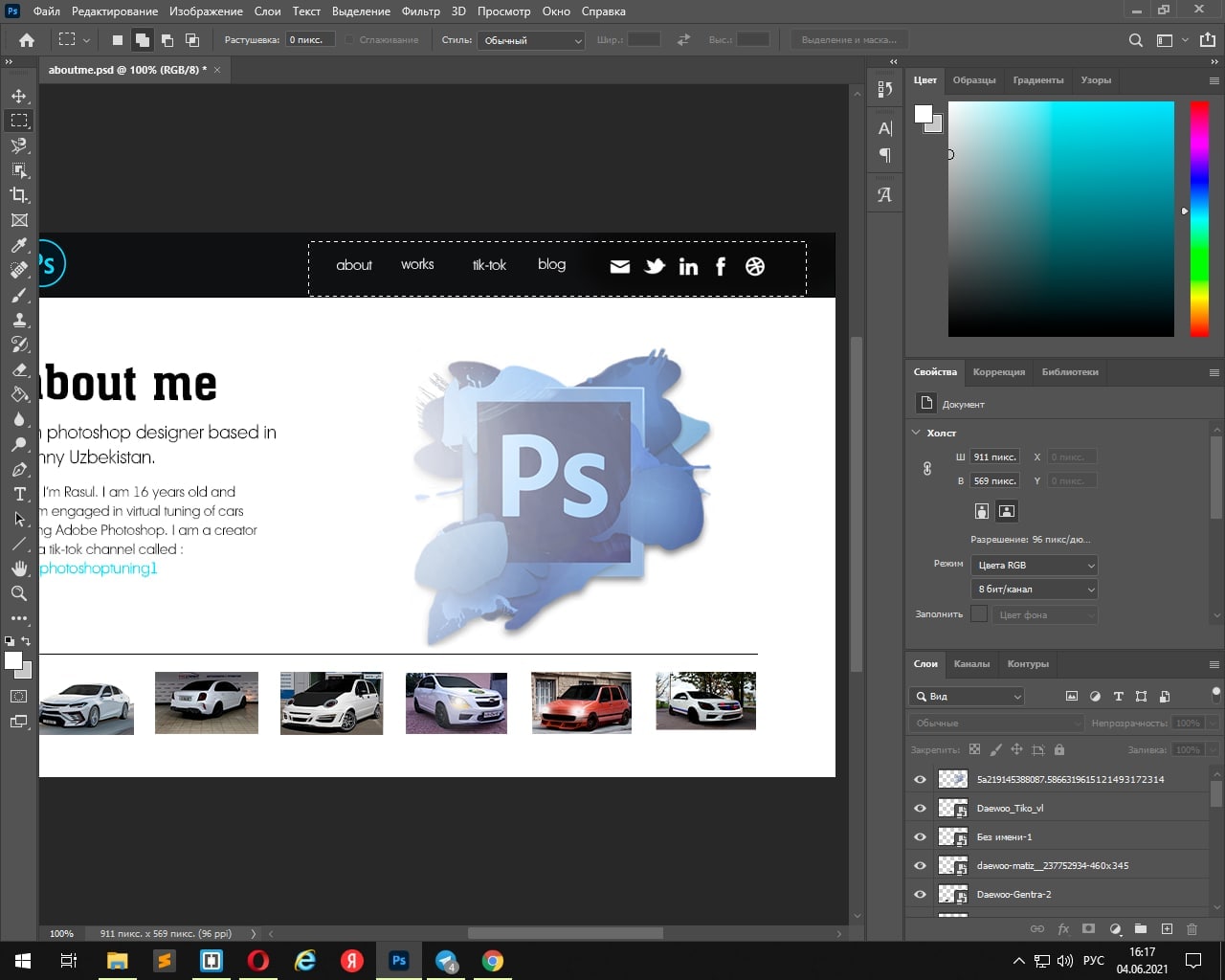
Task: Select the Healing Brush tool
Action: pyautogui.click(x=19, y=270)
